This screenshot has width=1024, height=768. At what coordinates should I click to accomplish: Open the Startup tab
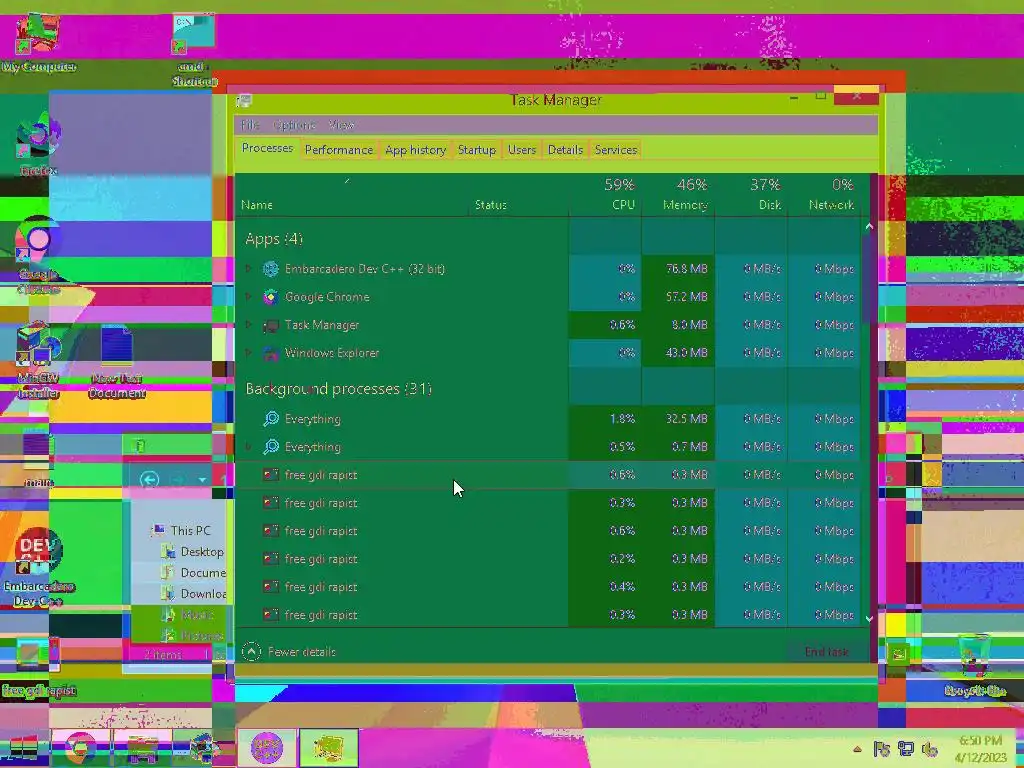[477, 150]
